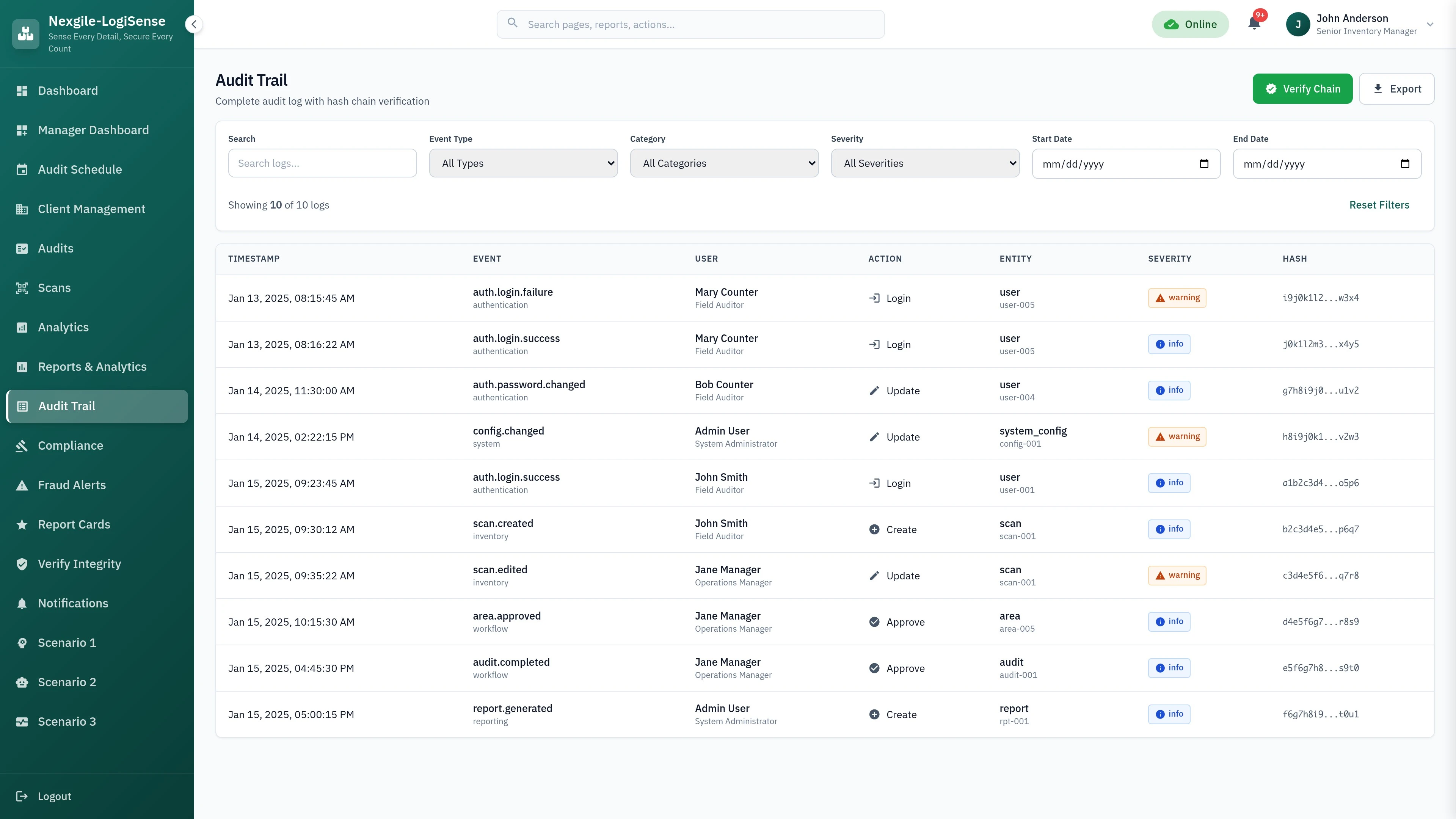Open the Audit Schedule sidebar icon
This screenshot has height=819, width=1456.
(x=22, y=169)
